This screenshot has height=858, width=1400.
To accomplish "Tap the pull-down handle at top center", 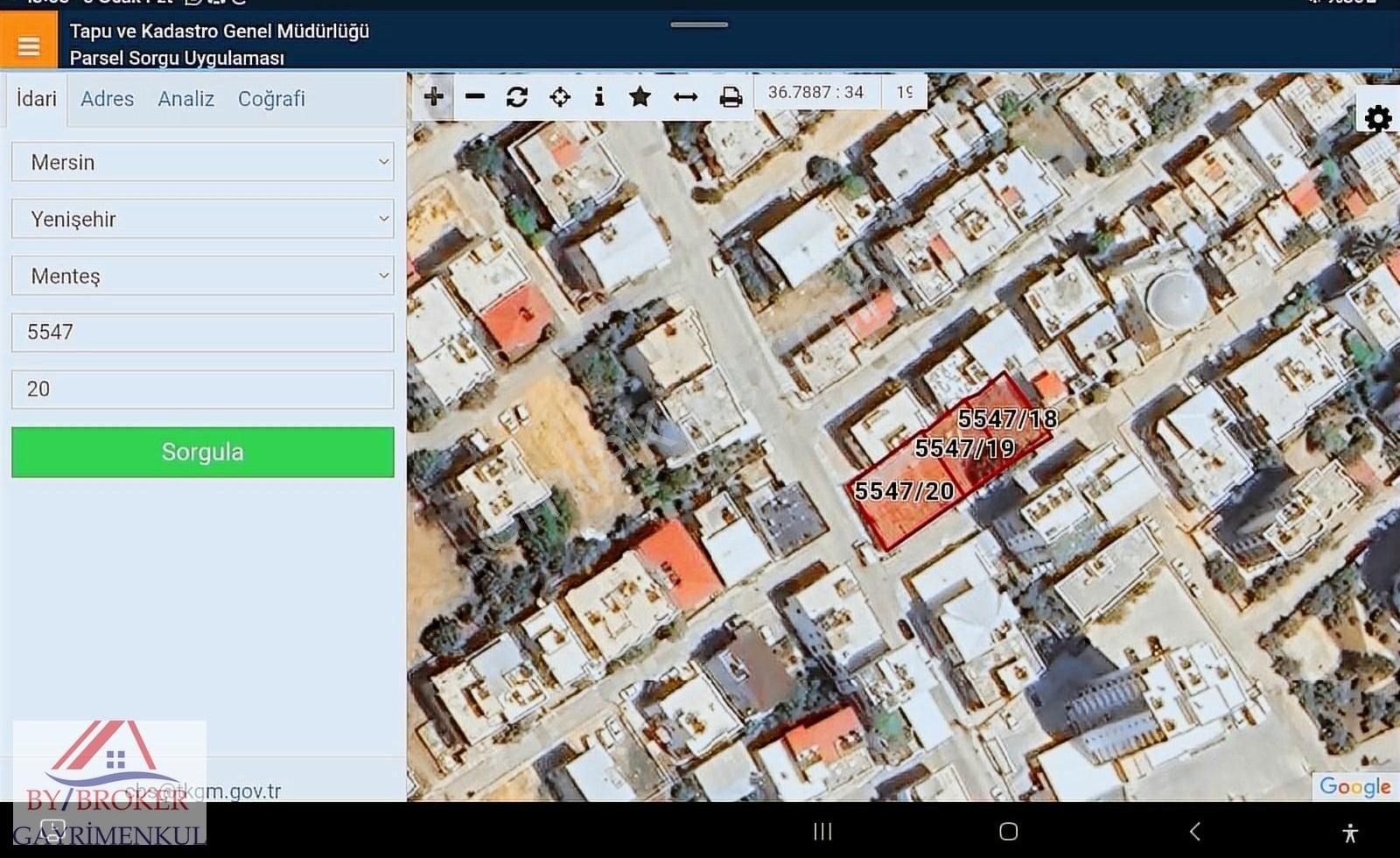I will pyautogui.click(x=699, y=25).
